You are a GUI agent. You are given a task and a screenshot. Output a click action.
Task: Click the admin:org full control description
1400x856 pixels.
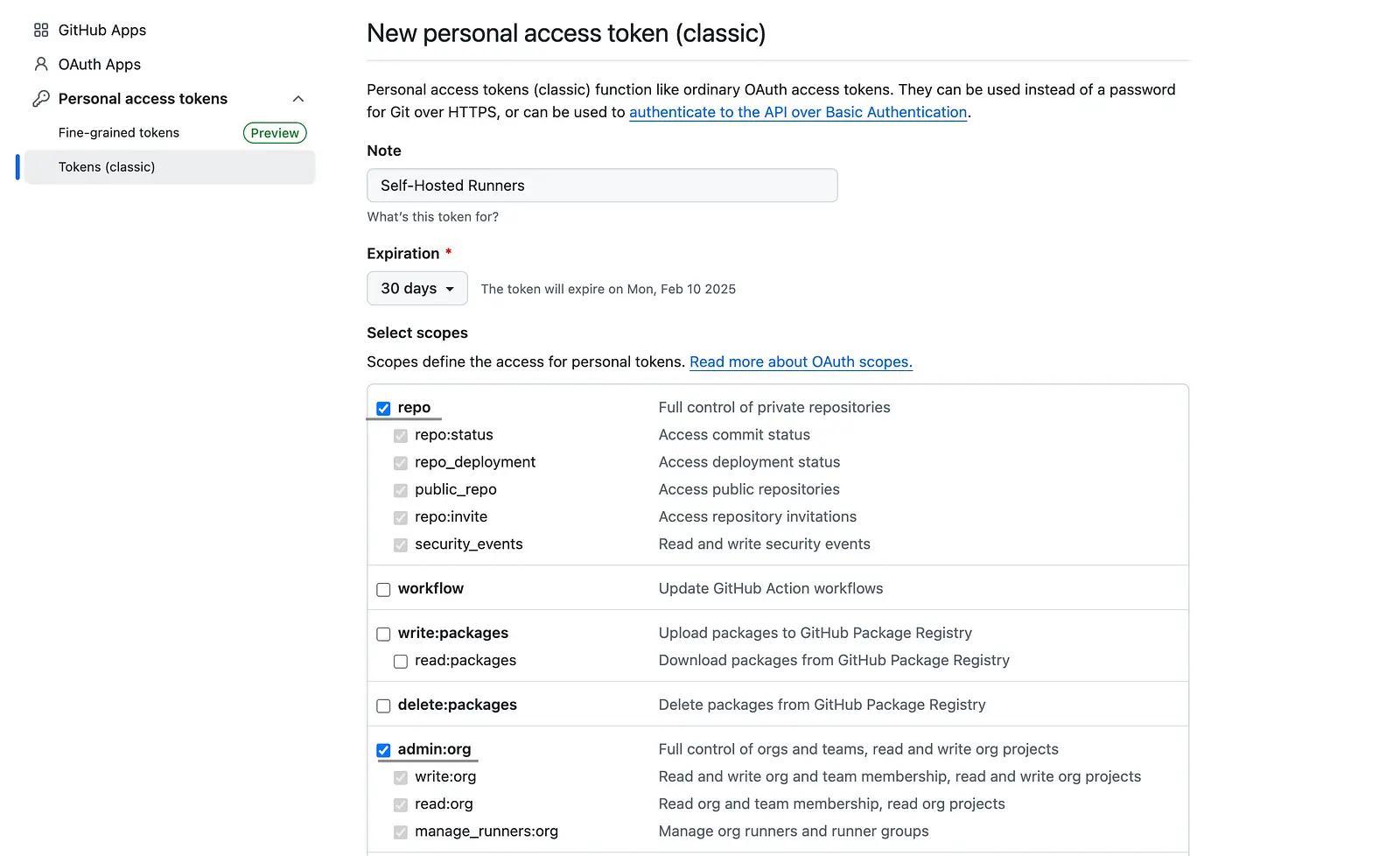[x=858, y=749]
